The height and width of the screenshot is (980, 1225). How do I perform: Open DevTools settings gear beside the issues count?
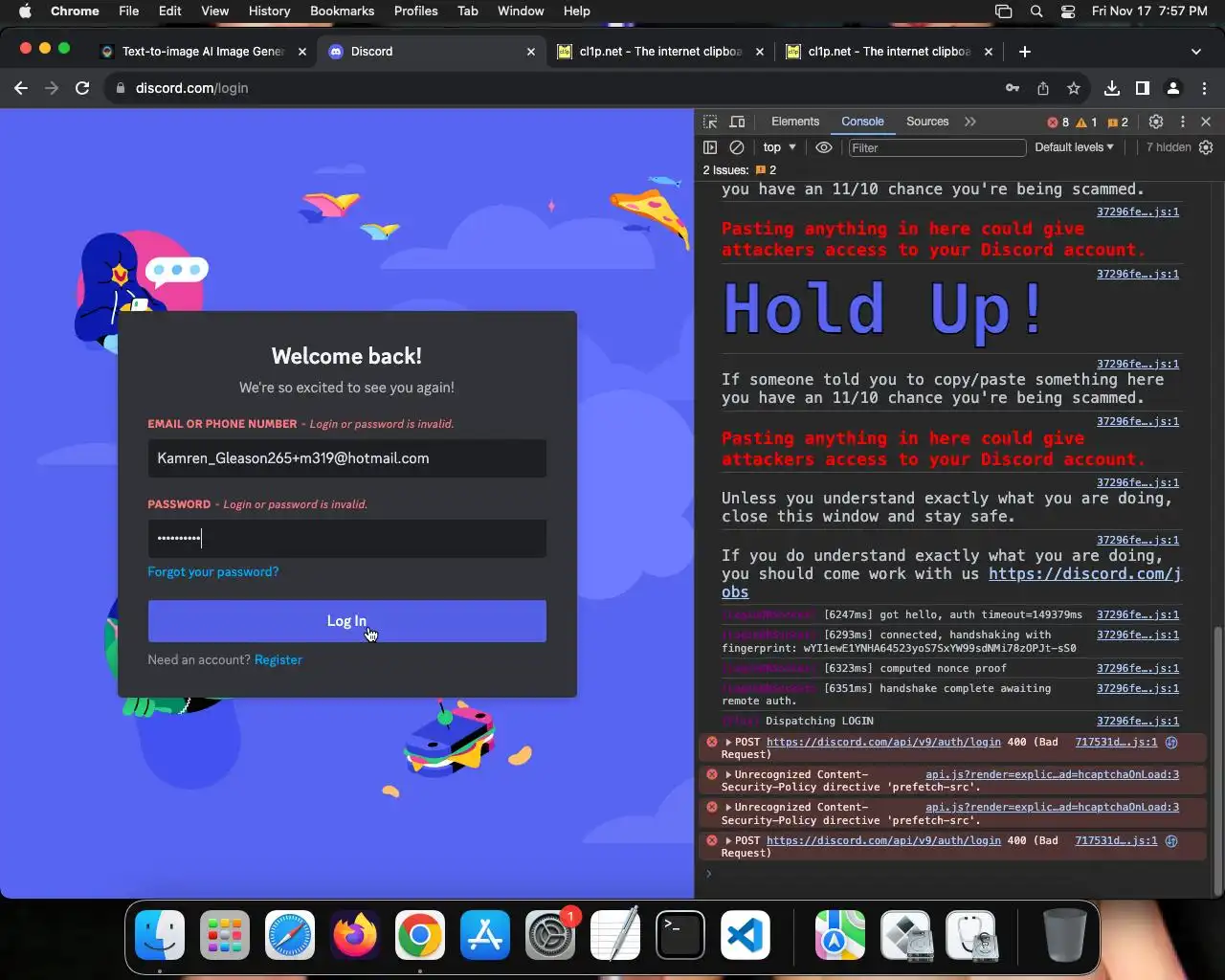coord(1156,122)
